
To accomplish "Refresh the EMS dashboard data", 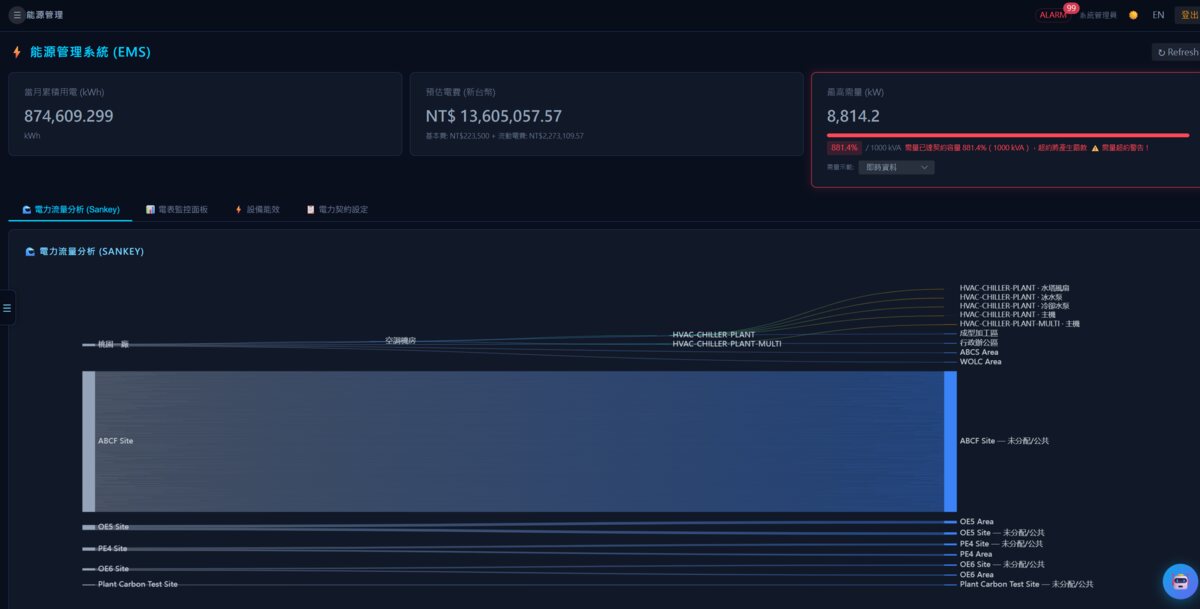I will [1177, 52].
